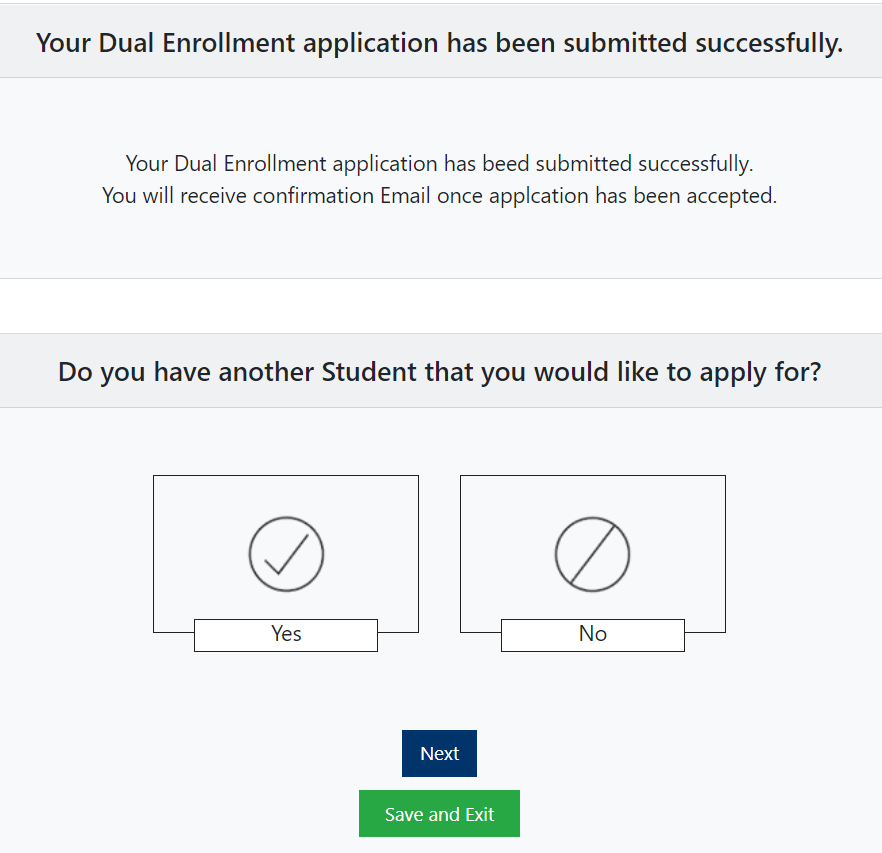Click the green Save and Exit button
882x853 pixels.
pyautogui.click(x=439, y=814)
